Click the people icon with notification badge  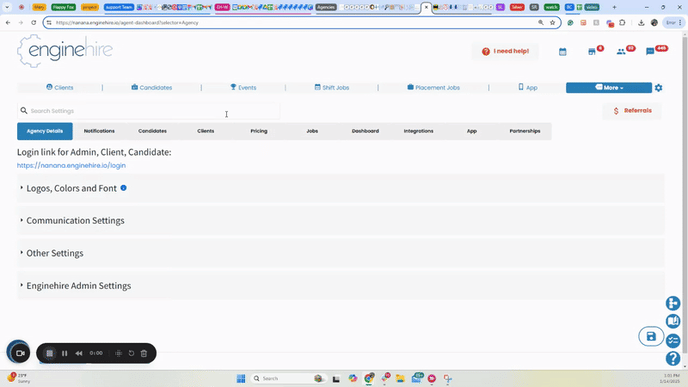[621, 52]
